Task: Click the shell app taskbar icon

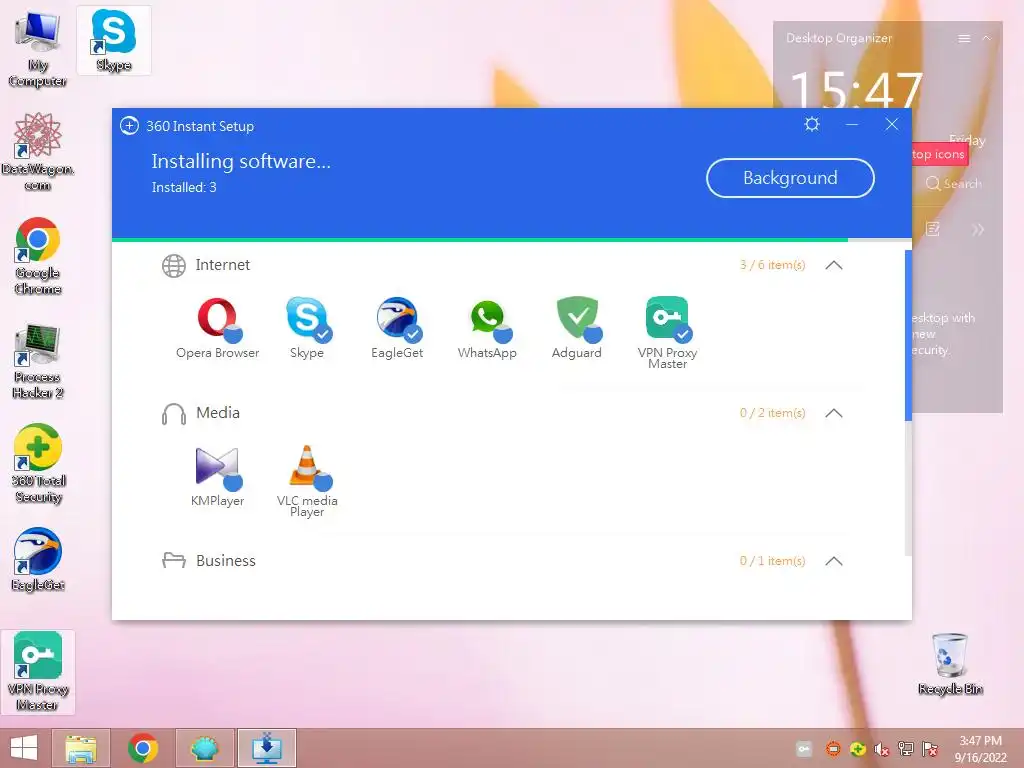Action: click(205, 748)
